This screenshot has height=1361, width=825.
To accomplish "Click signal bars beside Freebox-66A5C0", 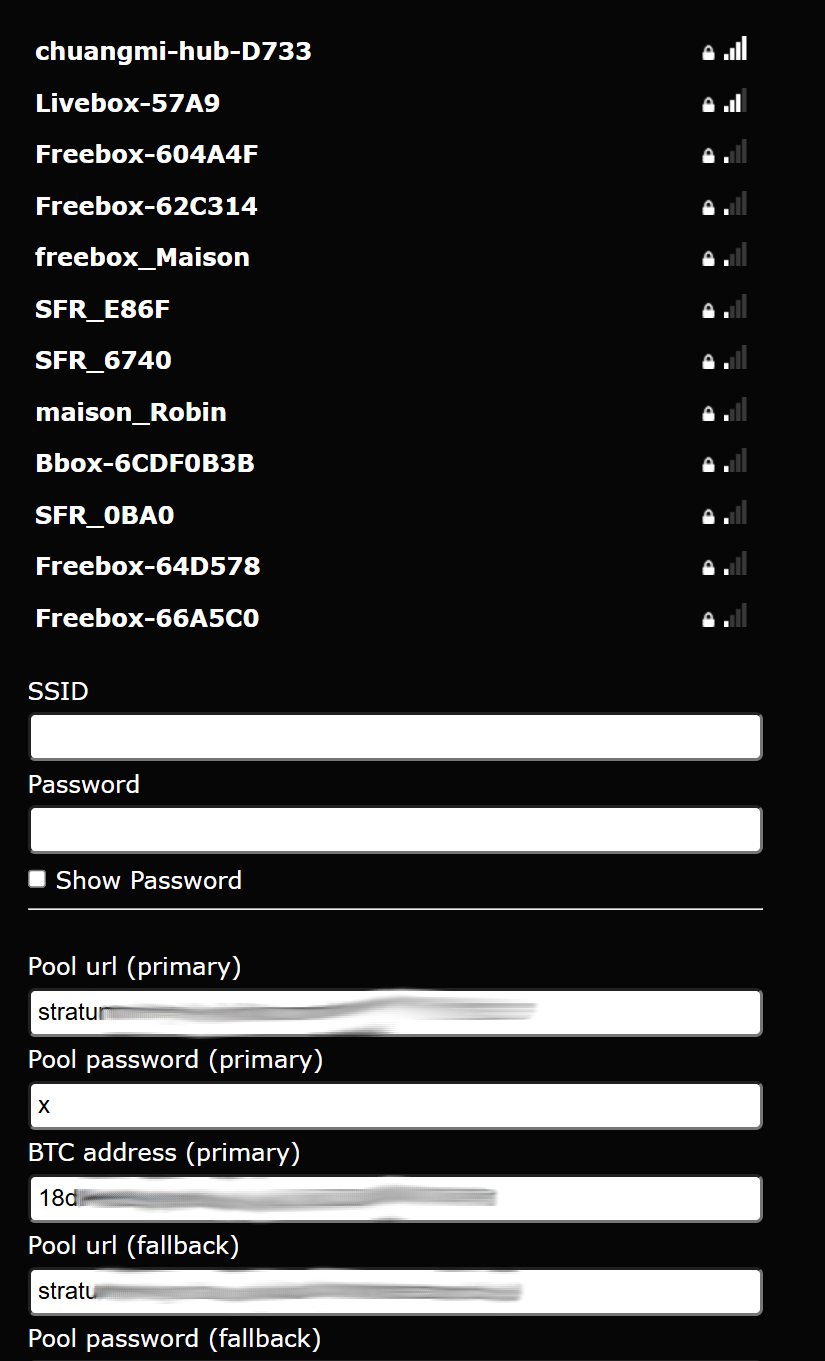I will pyautogui.click(x=736, y=616).
